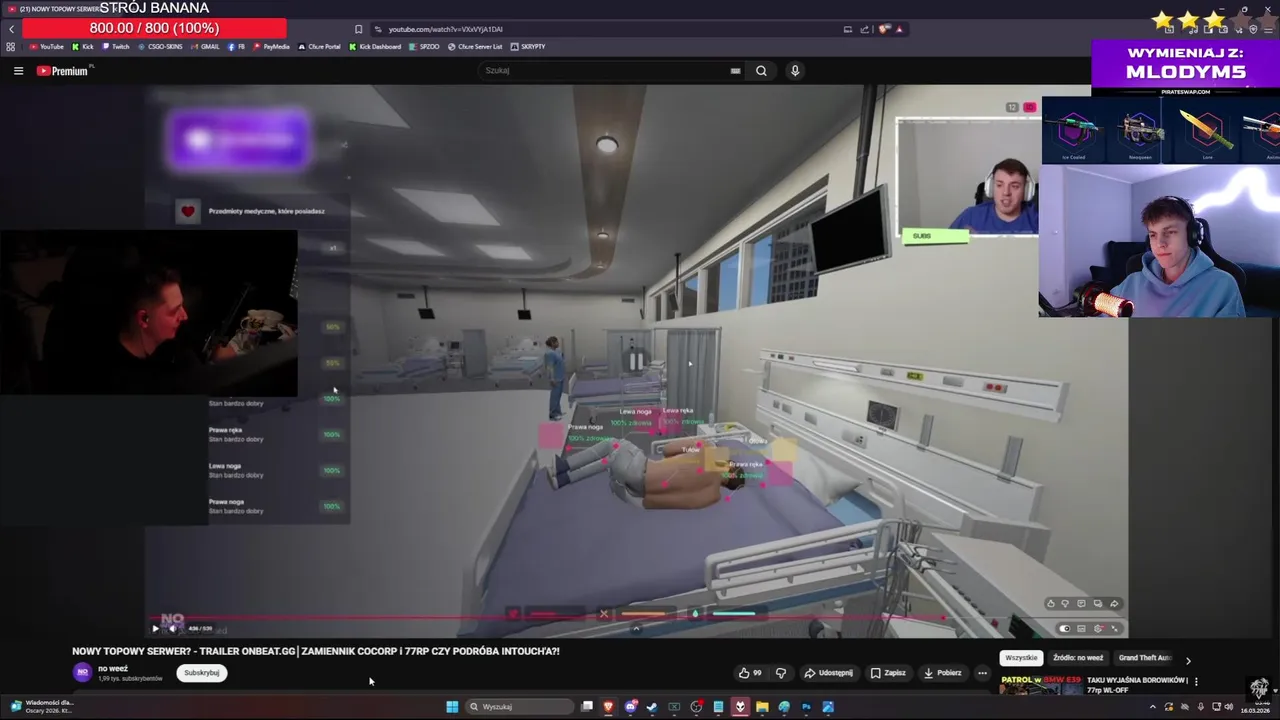Screen dimensions: 1280x720
Task: Select the Źródło: no weeź chip
Action: [1078, 658]
